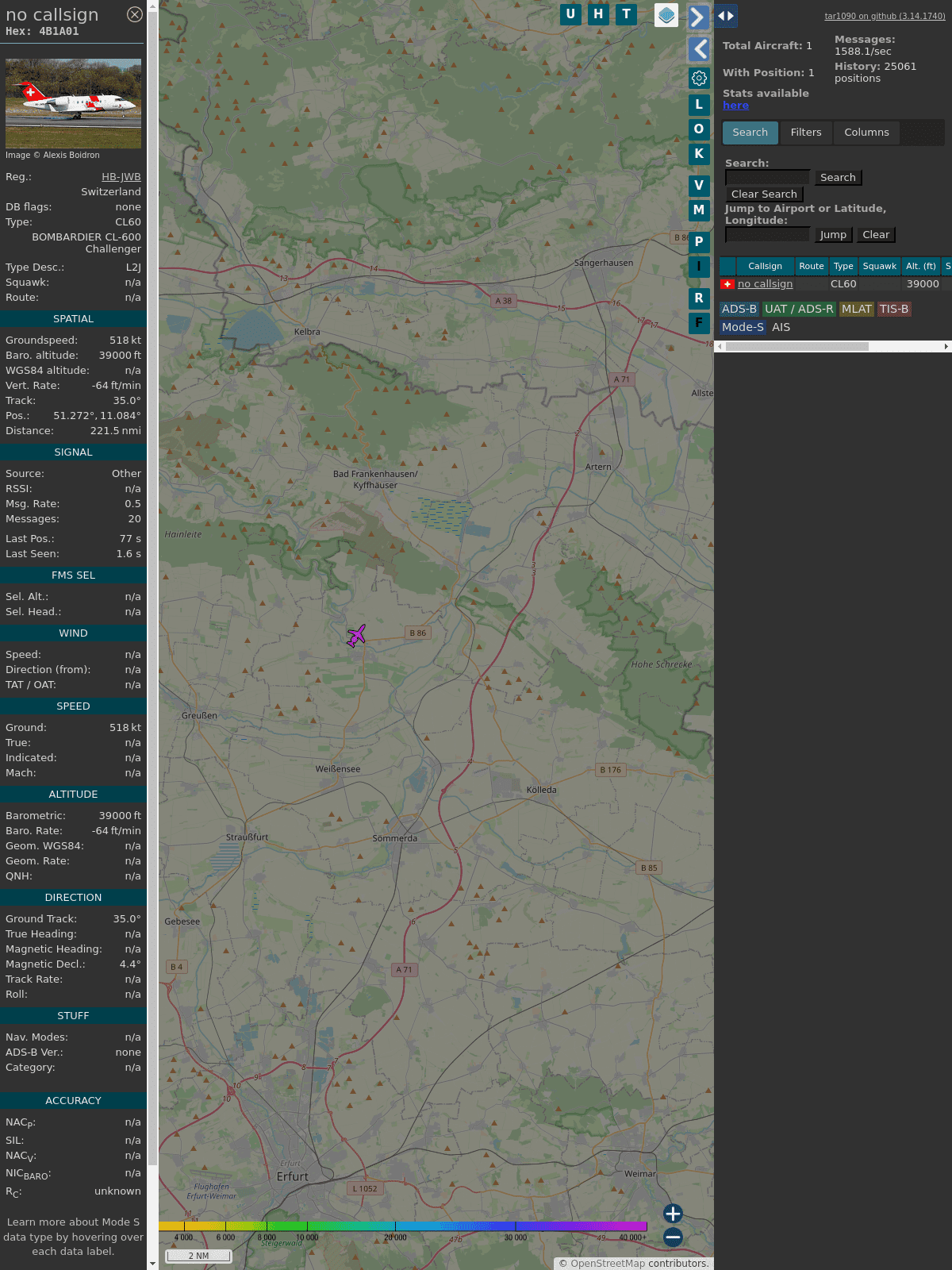The image size is (952, 1270).
Task: Zoom out with the minus icon
Action: (x=673, y=1237)
